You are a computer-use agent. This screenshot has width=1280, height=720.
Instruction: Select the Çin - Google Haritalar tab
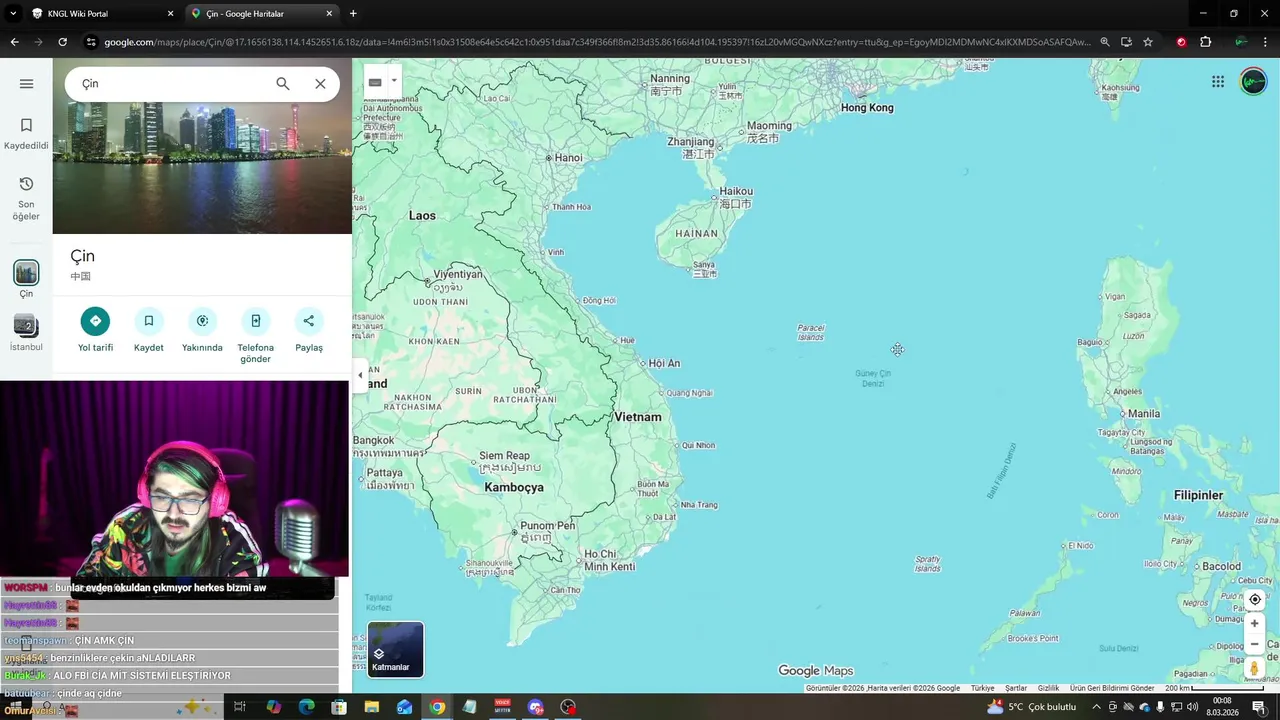(260, 14)
